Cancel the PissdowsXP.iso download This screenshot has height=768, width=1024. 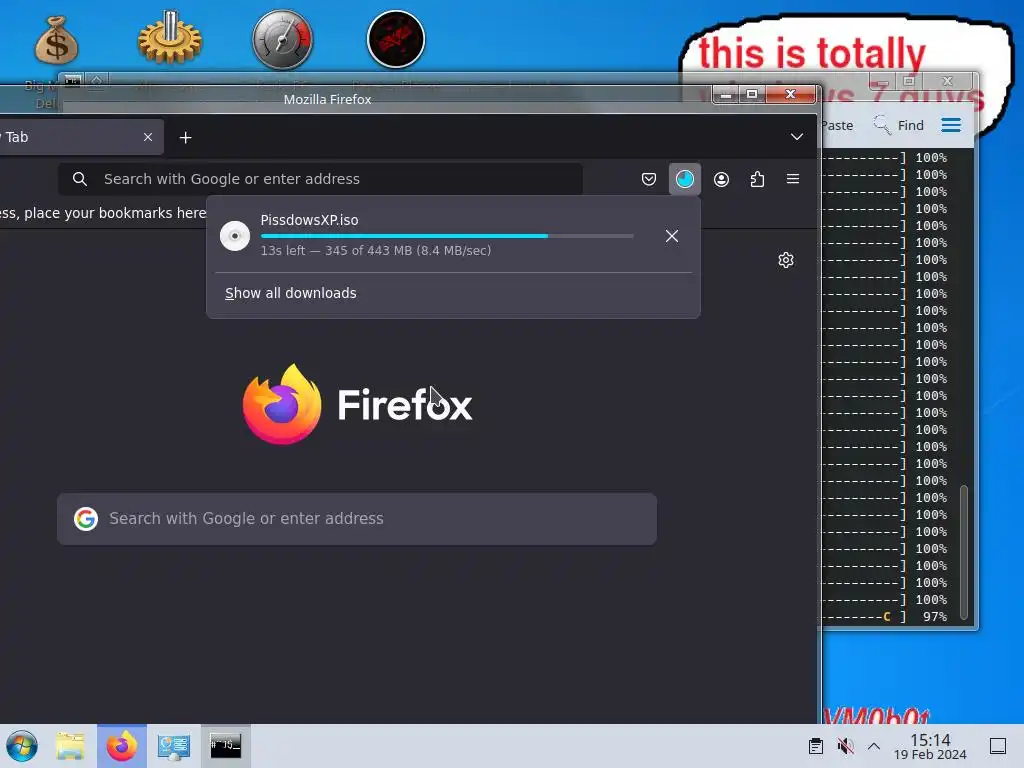(671, 236)
